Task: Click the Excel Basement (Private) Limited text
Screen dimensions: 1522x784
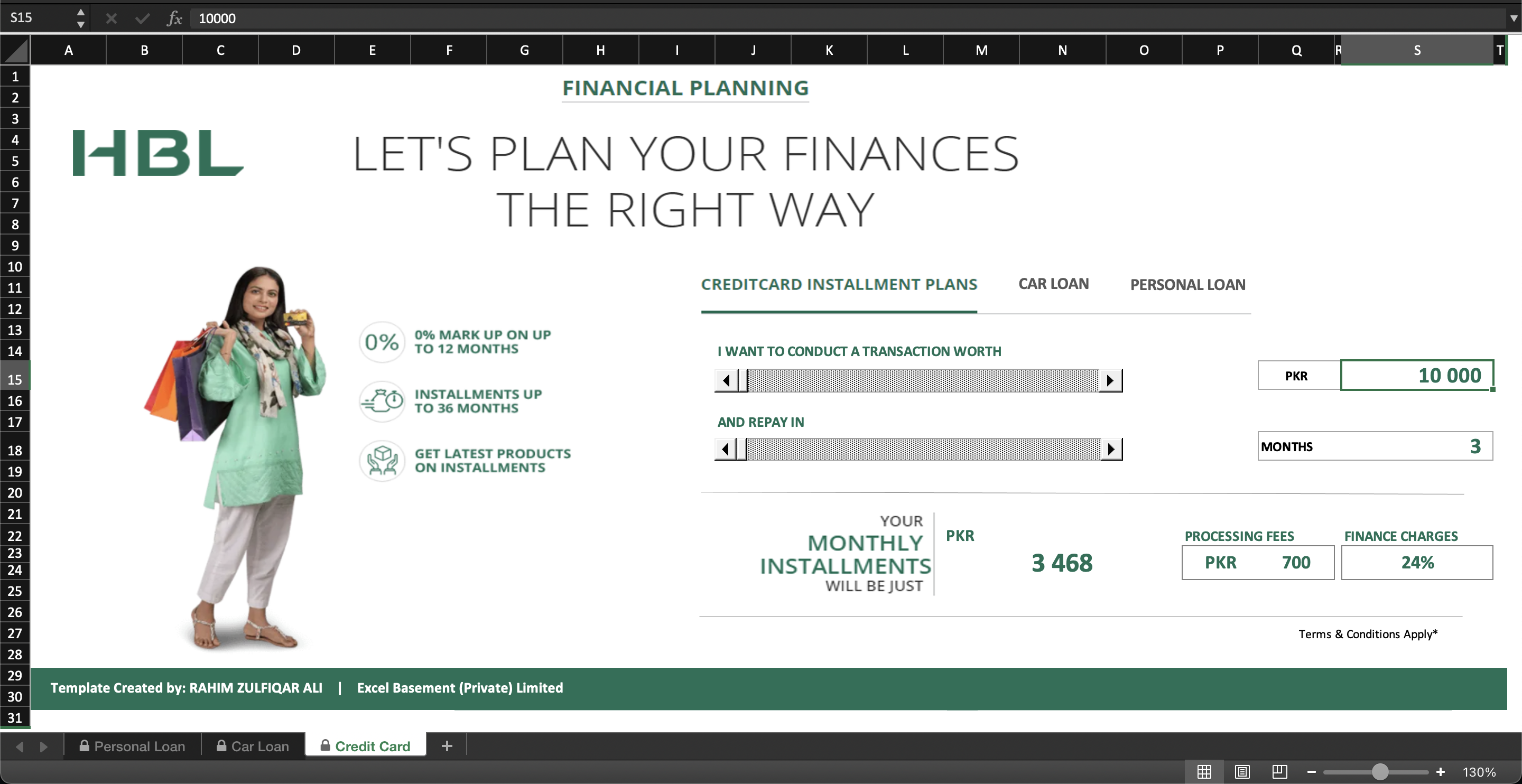Action: click(x=460, y=688)
